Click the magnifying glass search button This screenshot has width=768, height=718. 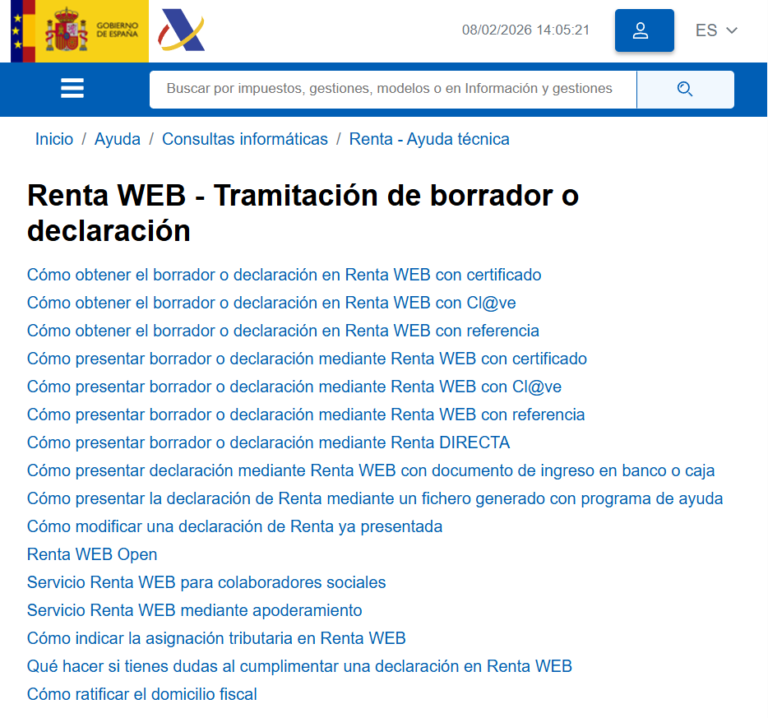[x=685, y=89]
